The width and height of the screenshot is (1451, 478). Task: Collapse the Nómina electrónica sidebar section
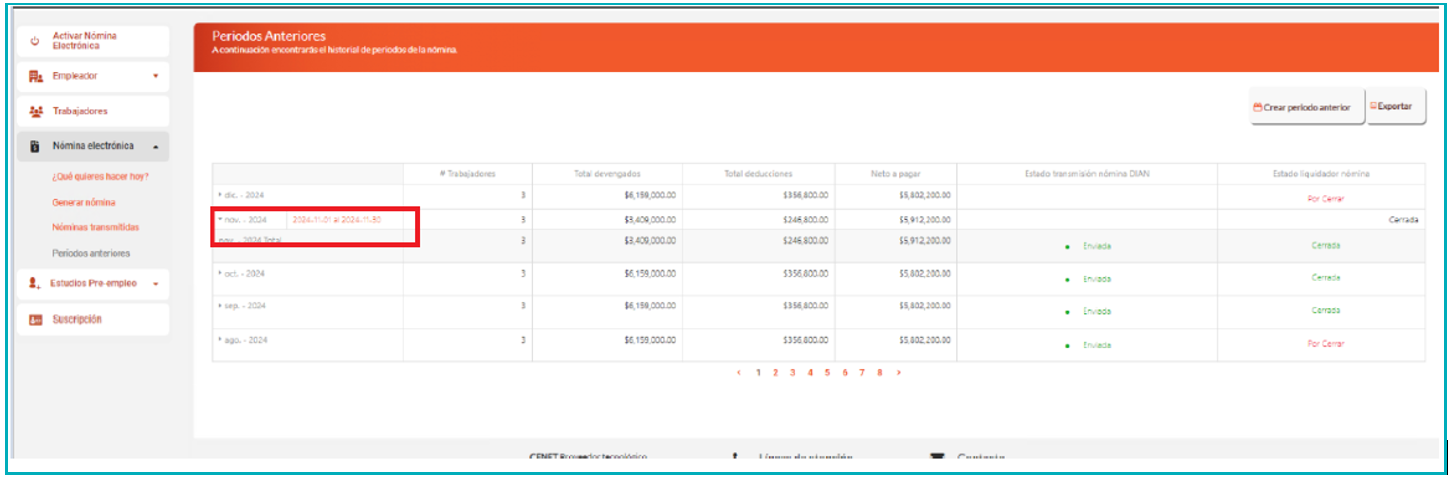click(x=155, y=147)
